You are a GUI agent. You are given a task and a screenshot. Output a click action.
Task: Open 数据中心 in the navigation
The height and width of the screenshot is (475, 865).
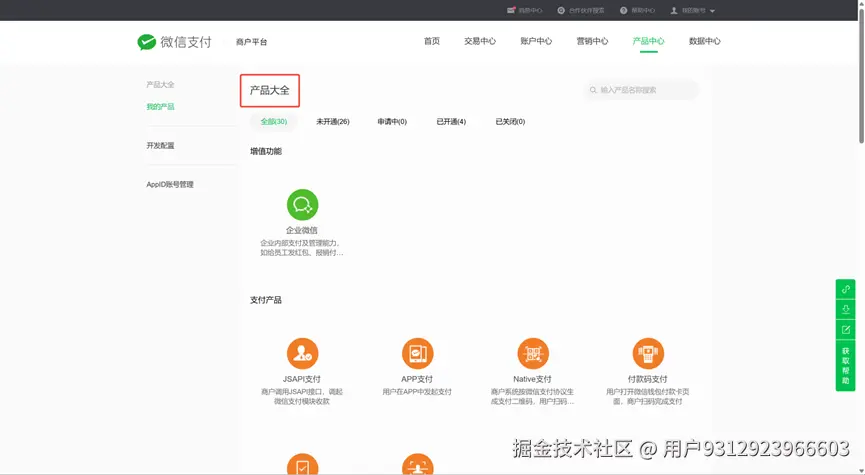tap(705, 41)
